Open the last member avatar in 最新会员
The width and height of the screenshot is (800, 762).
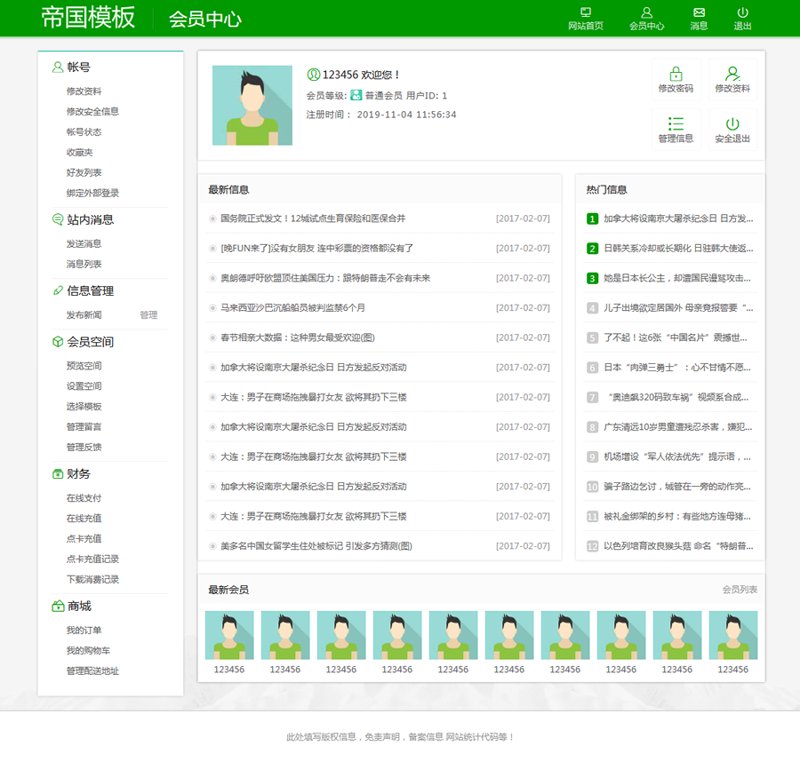point(733,635)
